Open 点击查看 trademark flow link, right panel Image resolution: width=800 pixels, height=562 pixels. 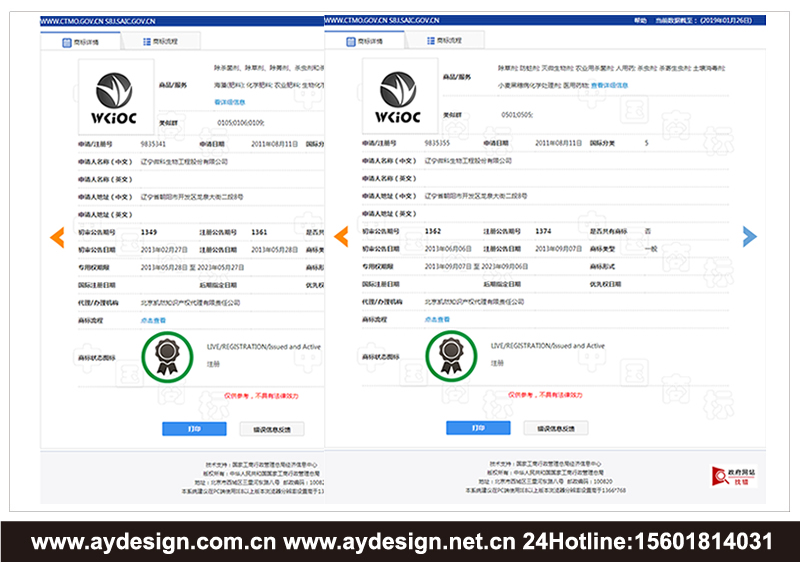(438, 320)
